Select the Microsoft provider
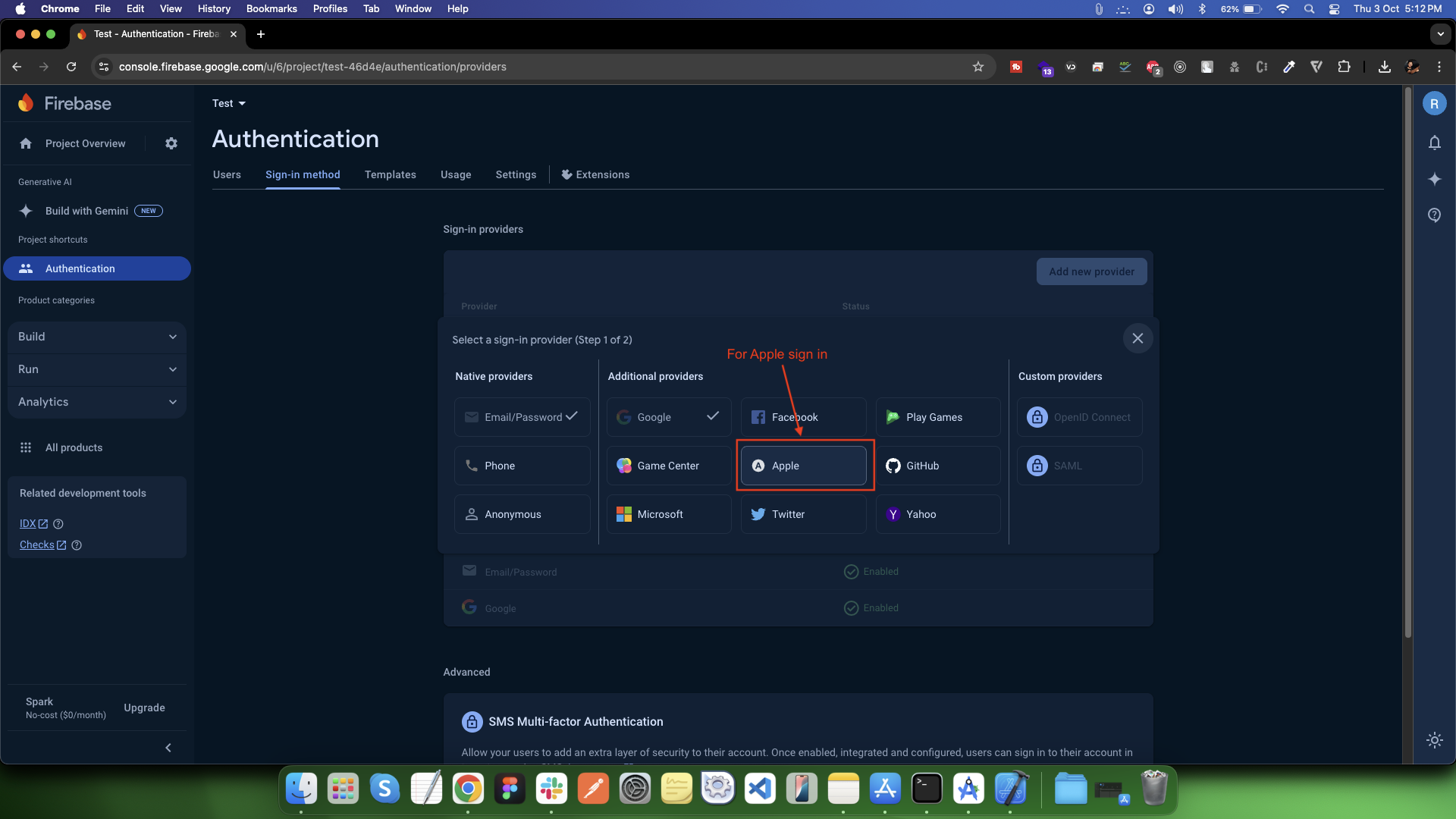Viewport: 1456px width, 819px height. pyautogui.click(x=669, y=514)
